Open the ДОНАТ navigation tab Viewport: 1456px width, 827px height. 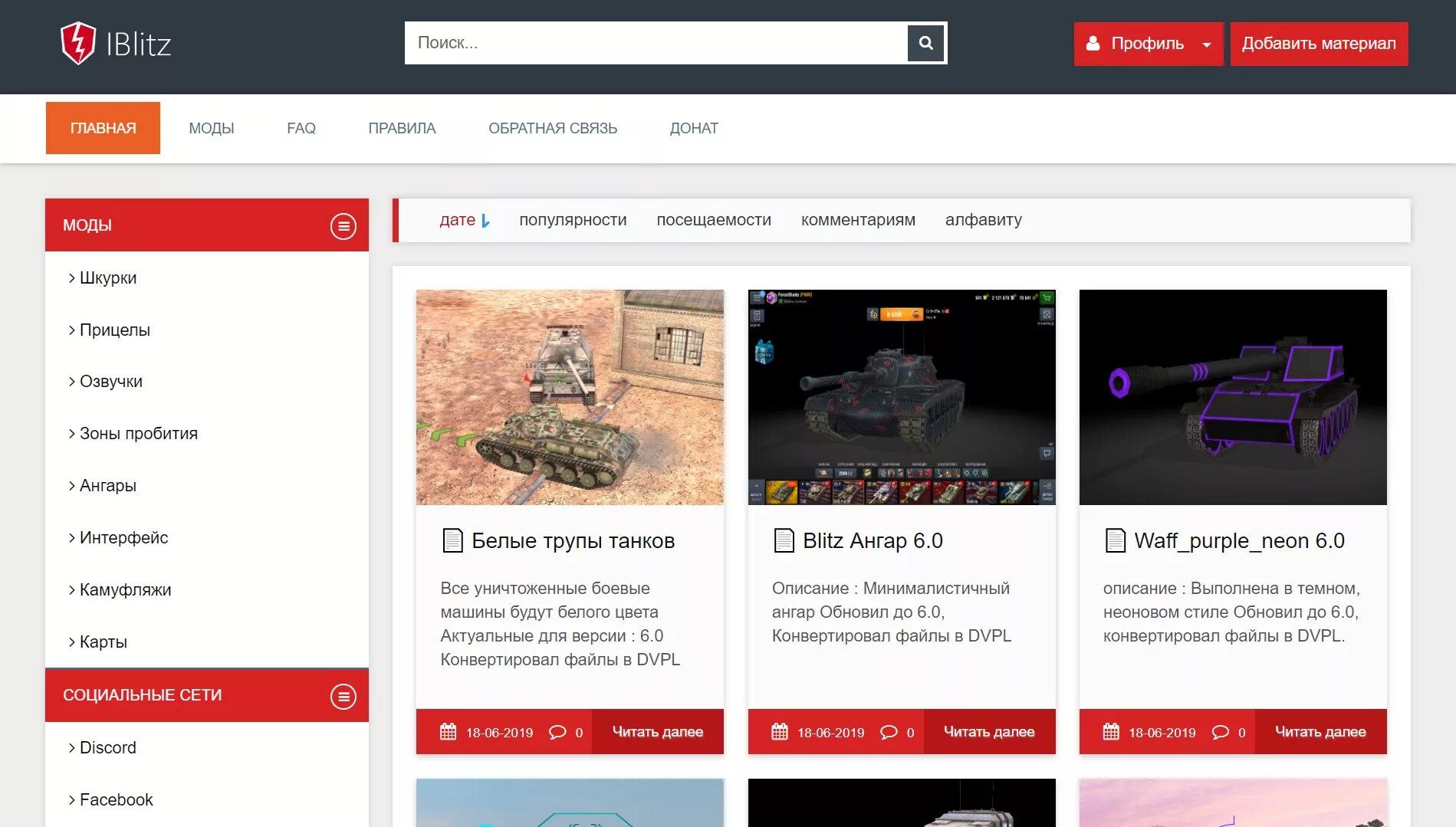(x=694, y=128)
